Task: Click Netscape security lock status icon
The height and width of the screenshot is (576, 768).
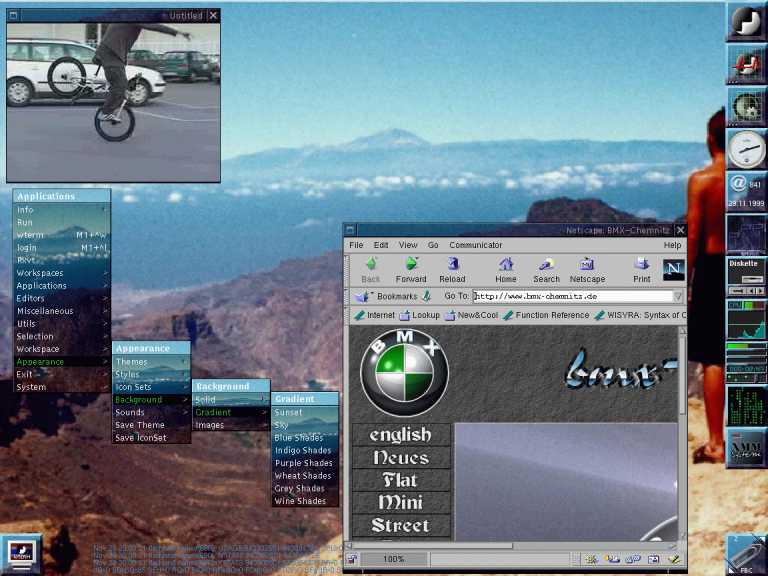Action: (x=352, y=559)
